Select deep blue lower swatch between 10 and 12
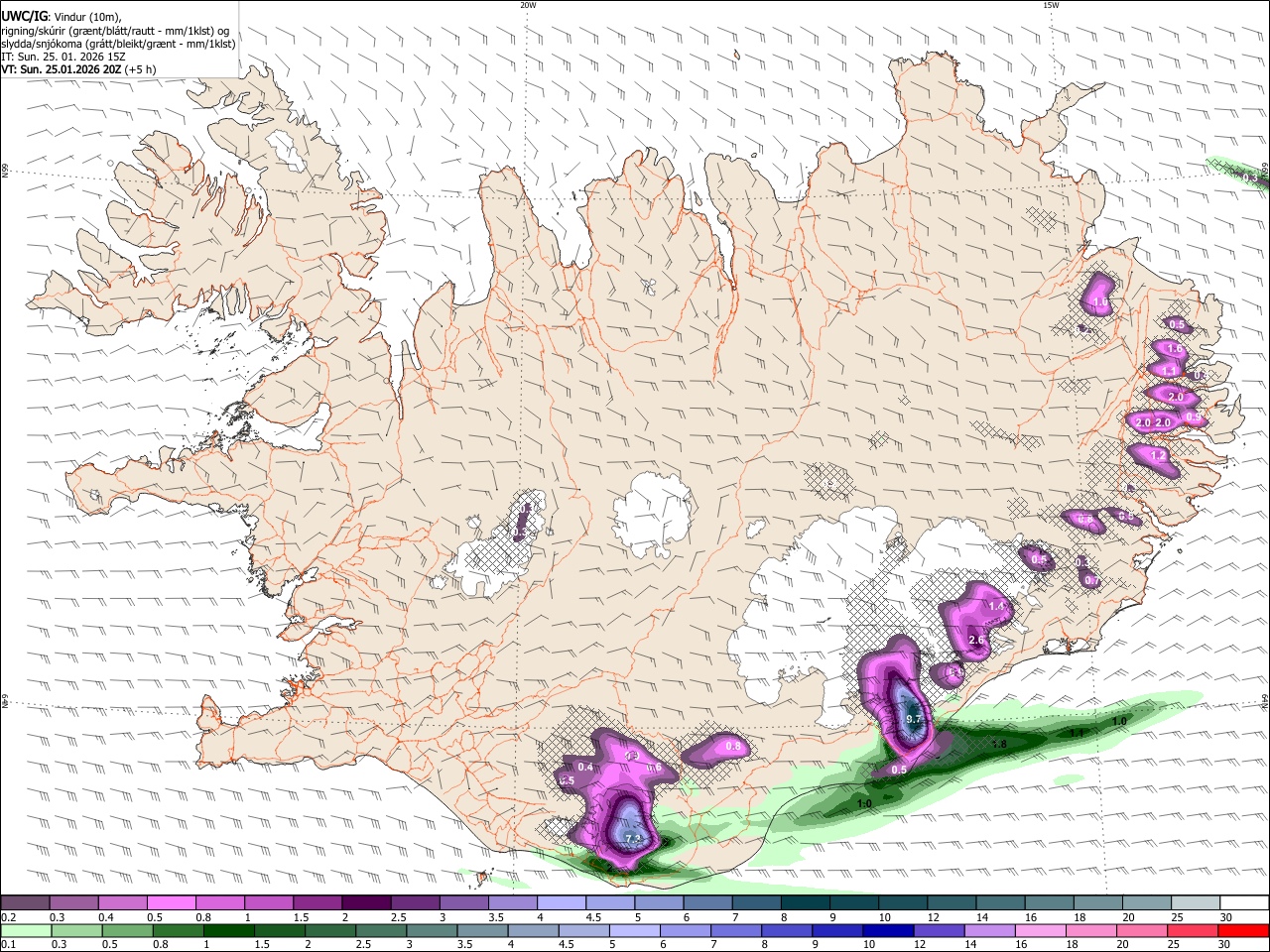Viewport: 1270px width, 952px height. pyautogui.click(x=888, y=930)
